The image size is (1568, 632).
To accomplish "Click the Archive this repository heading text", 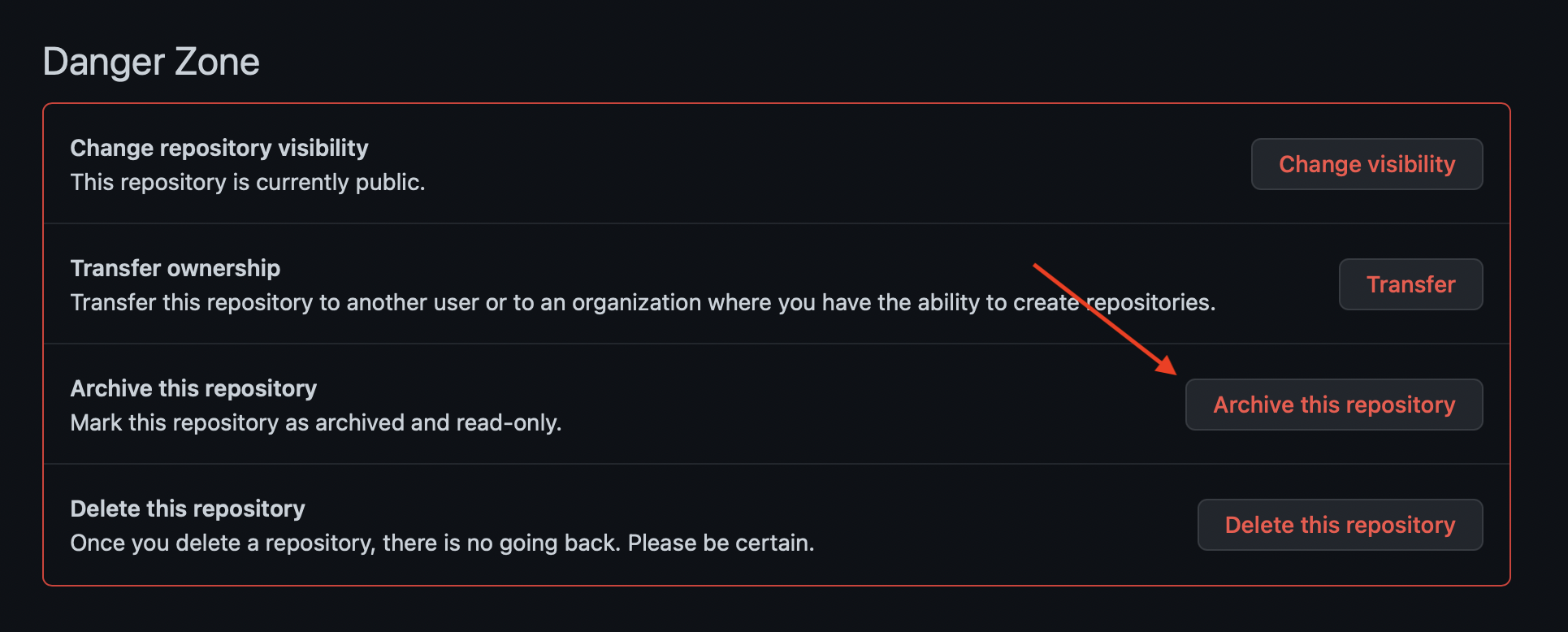I will pyautogui.click(x=193, y=387).
